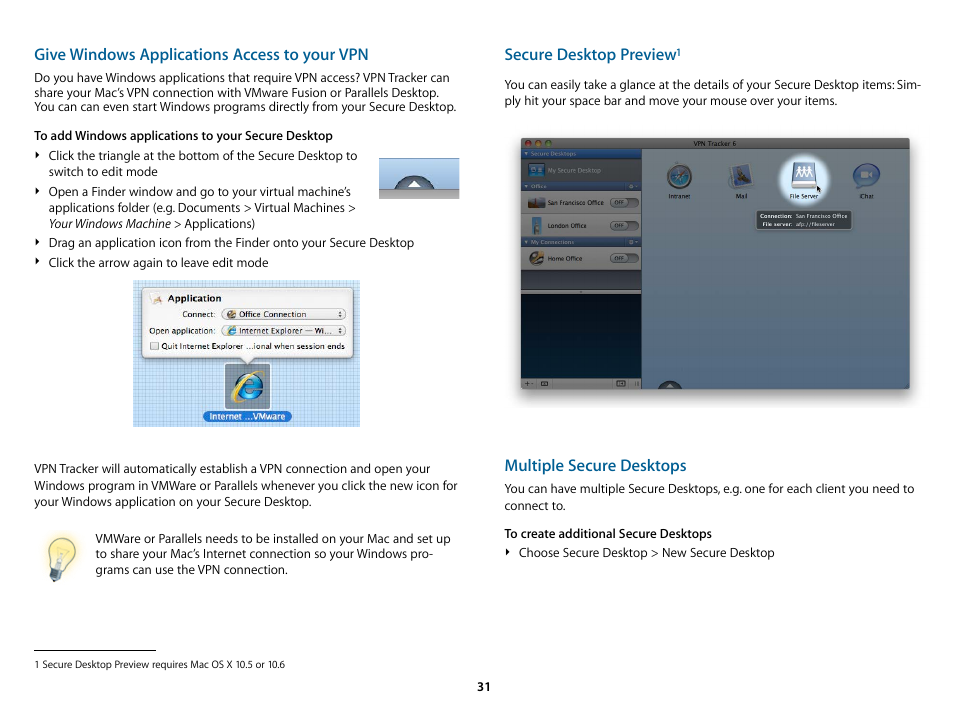Click page number 31
This screenshot has height=724, width=954.
pyautogui.click(x=484, y=687)
